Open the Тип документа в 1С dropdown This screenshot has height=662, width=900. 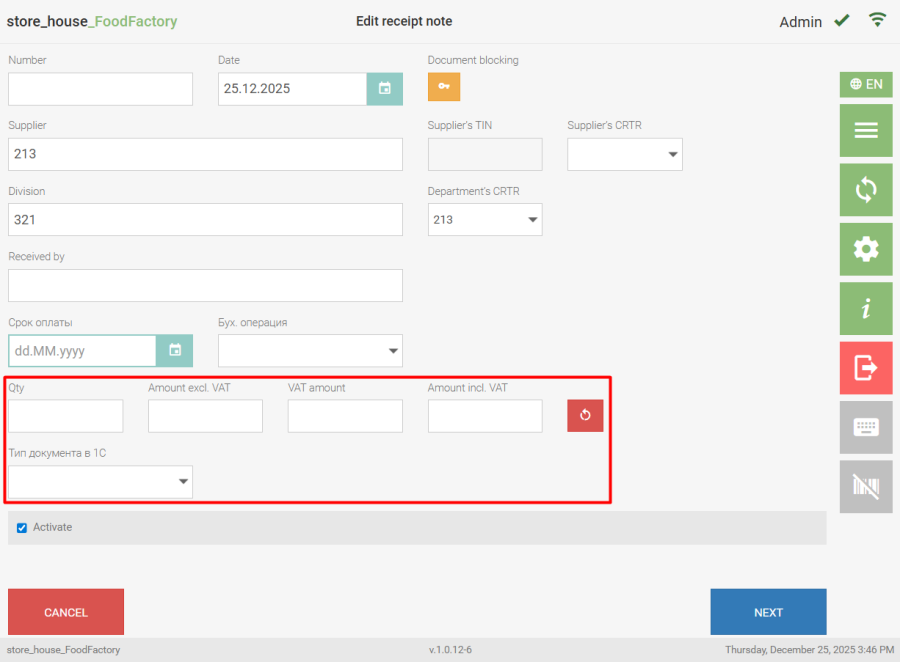(100, 482)
